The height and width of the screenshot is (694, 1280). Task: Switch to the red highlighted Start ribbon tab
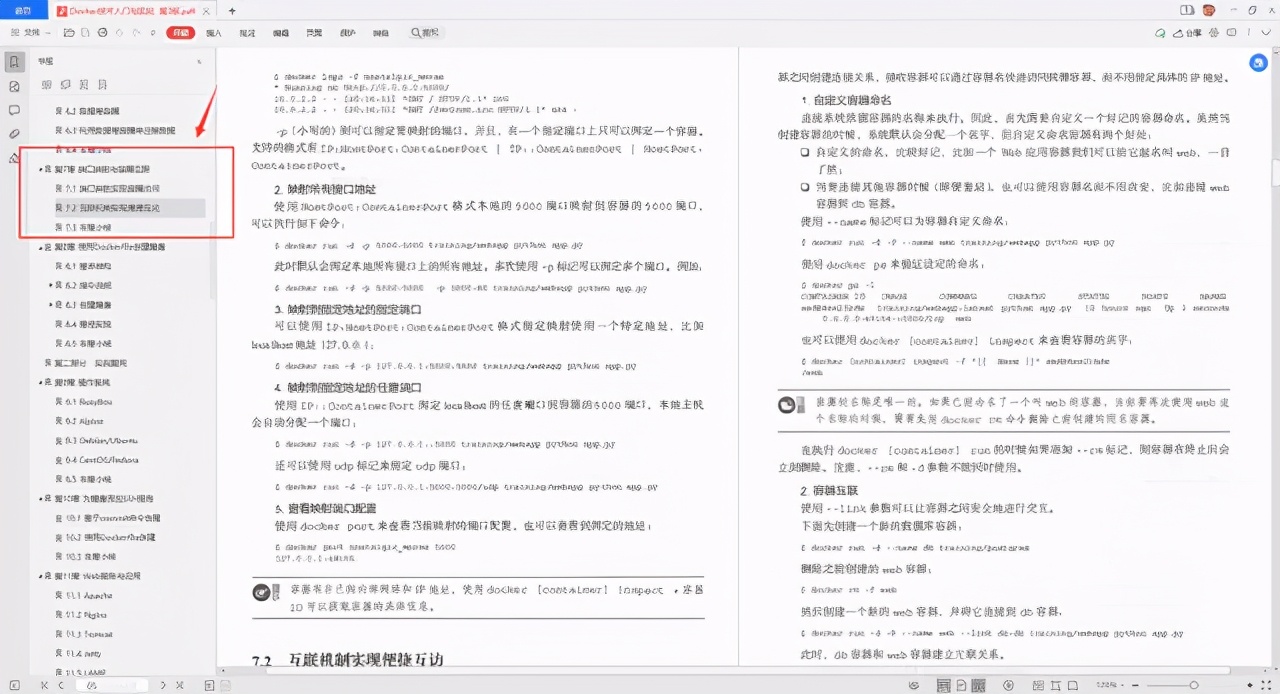[180, 33]
